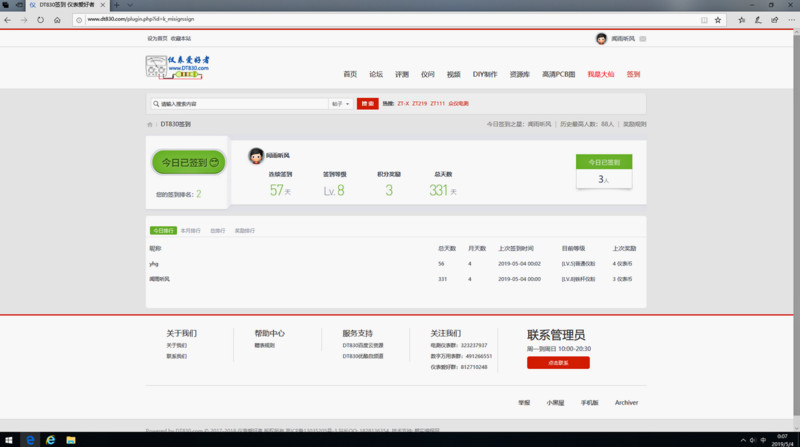Expand the search type dropdown 帖子
Viewport: 800px width, 447px height.
point(340,103)
